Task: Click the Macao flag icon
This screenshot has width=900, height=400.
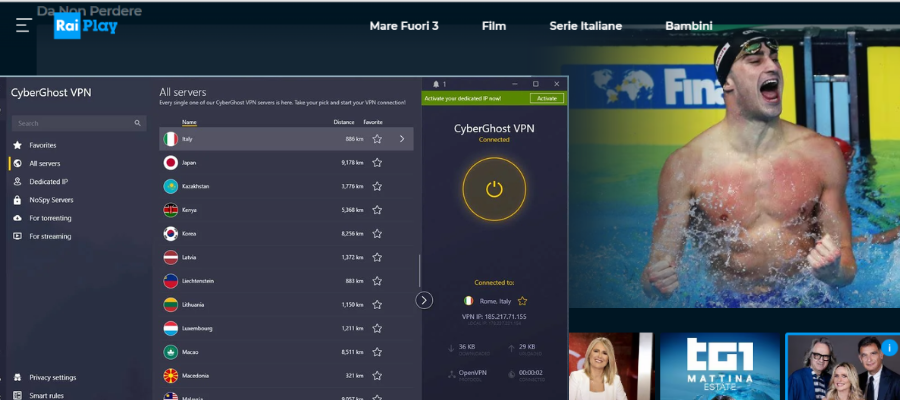Action: pyautogui.click(x=170, y=352)
